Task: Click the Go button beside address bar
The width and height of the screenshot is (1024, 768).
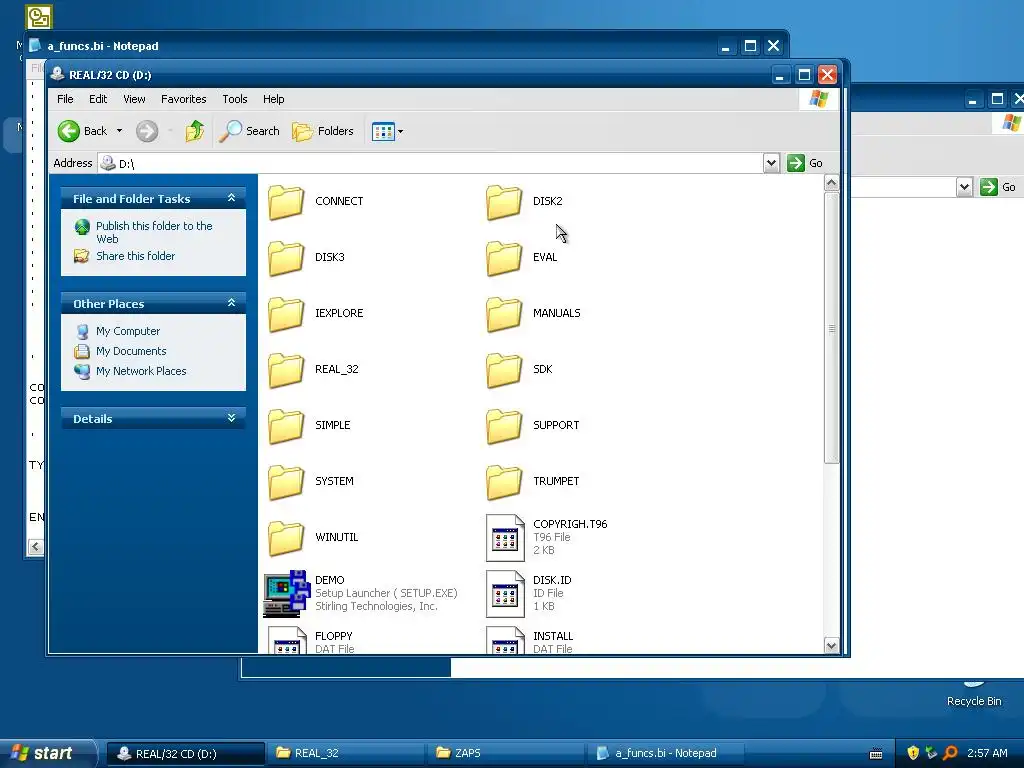Action: coord(805,163)
